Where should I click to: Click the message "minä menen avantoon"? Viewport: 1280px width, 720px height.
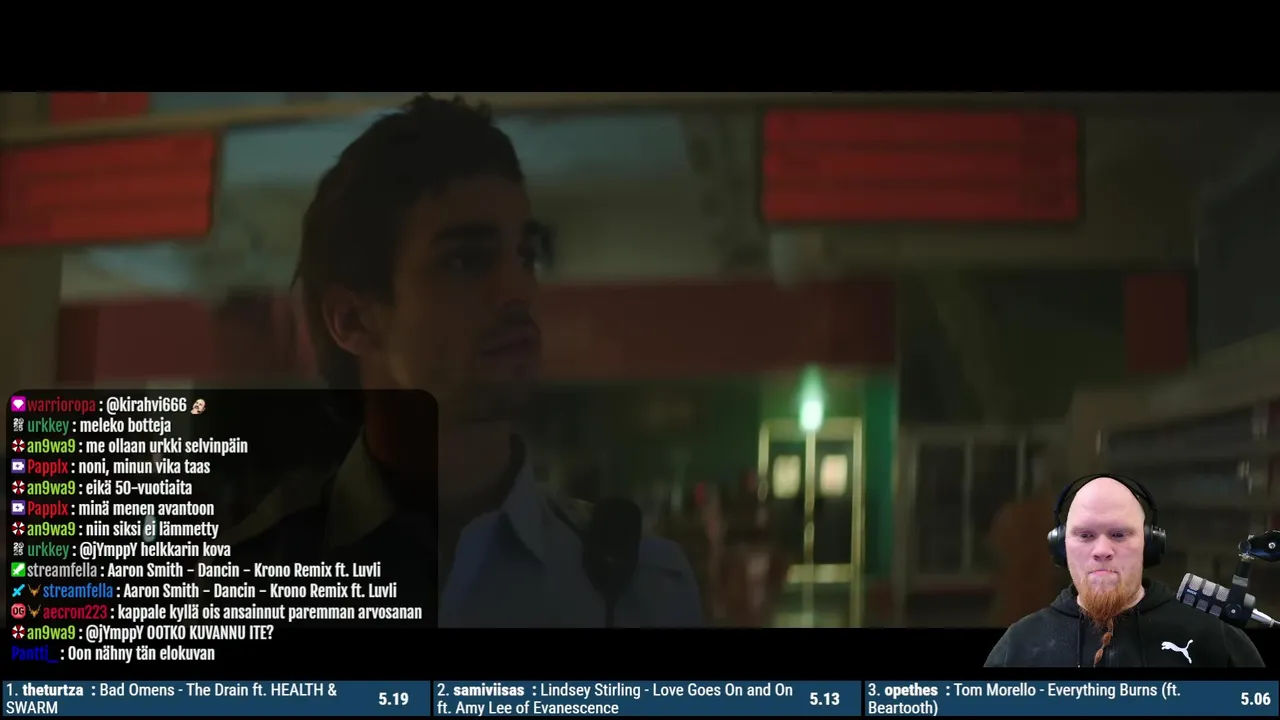(x=146, y=508)
